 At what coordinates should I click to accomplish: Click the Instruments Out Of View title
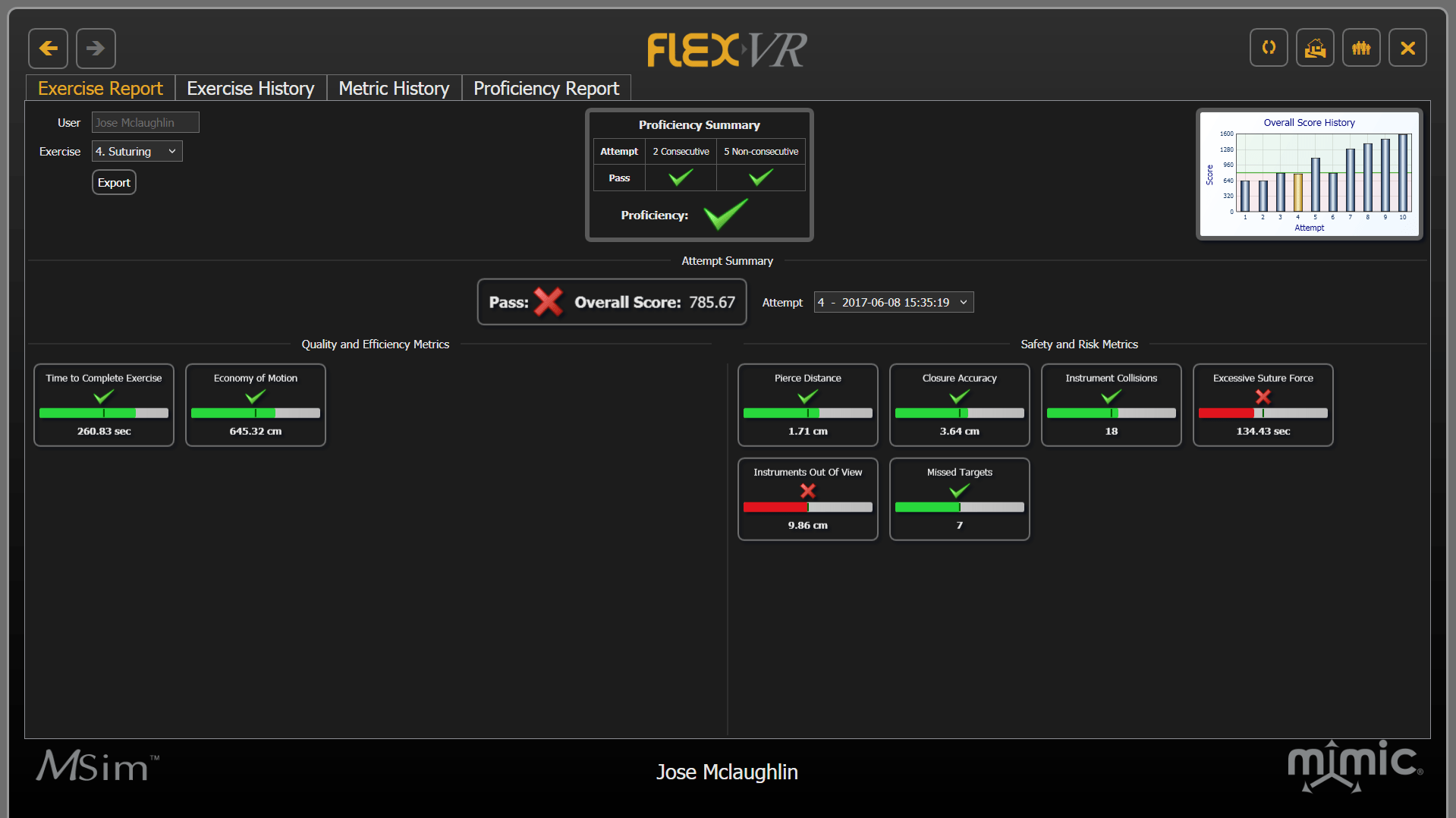(808, 472)
